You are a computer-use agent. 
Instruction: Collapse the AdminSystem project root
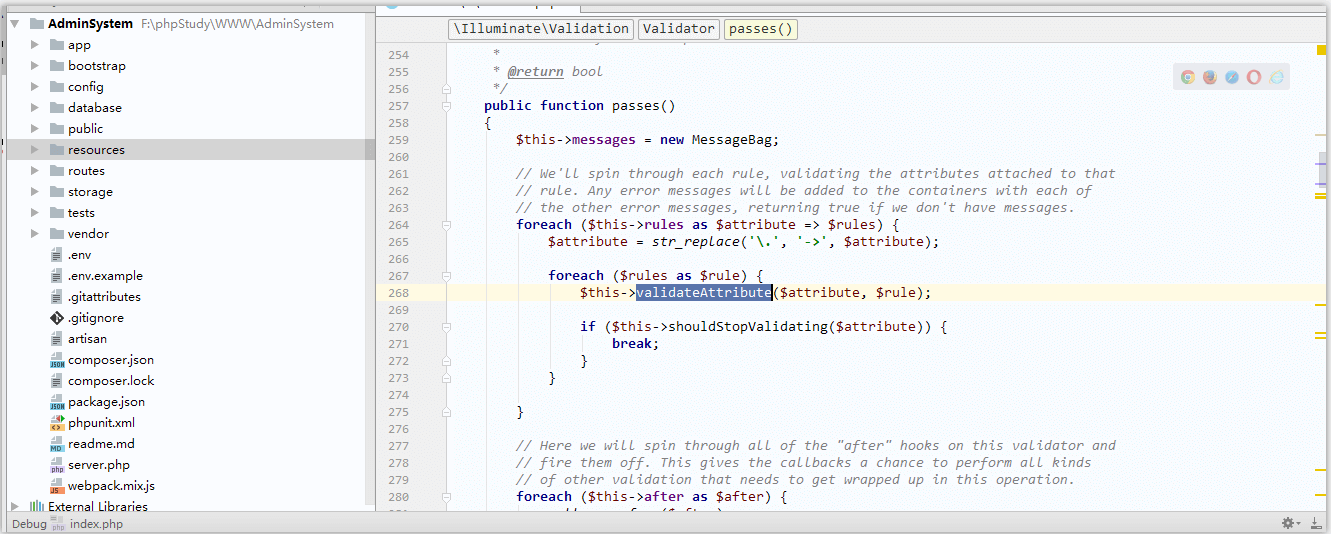click(x=15, y=24)
